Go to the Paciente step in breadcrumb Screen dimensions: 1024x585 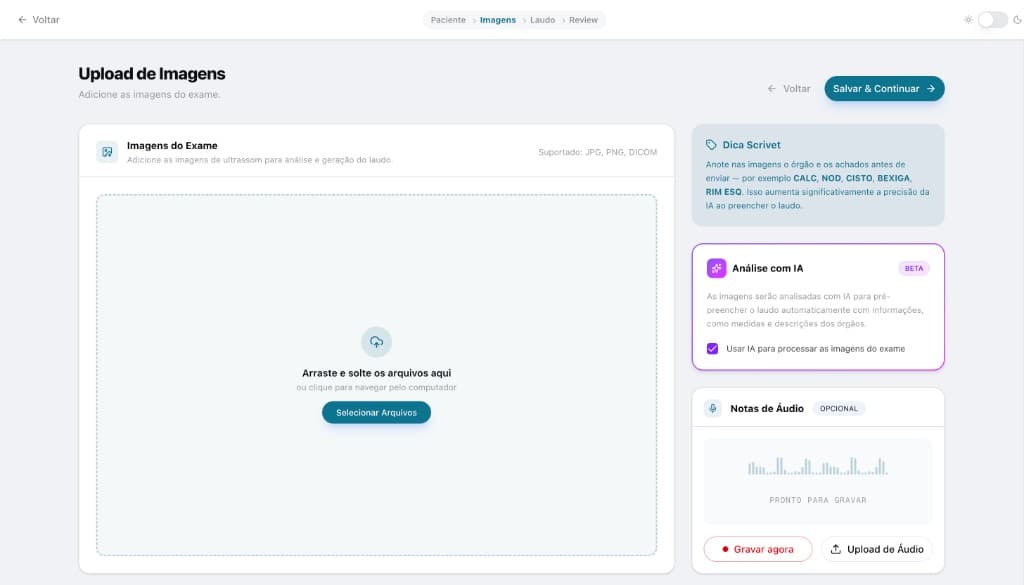tap(448, 20)
